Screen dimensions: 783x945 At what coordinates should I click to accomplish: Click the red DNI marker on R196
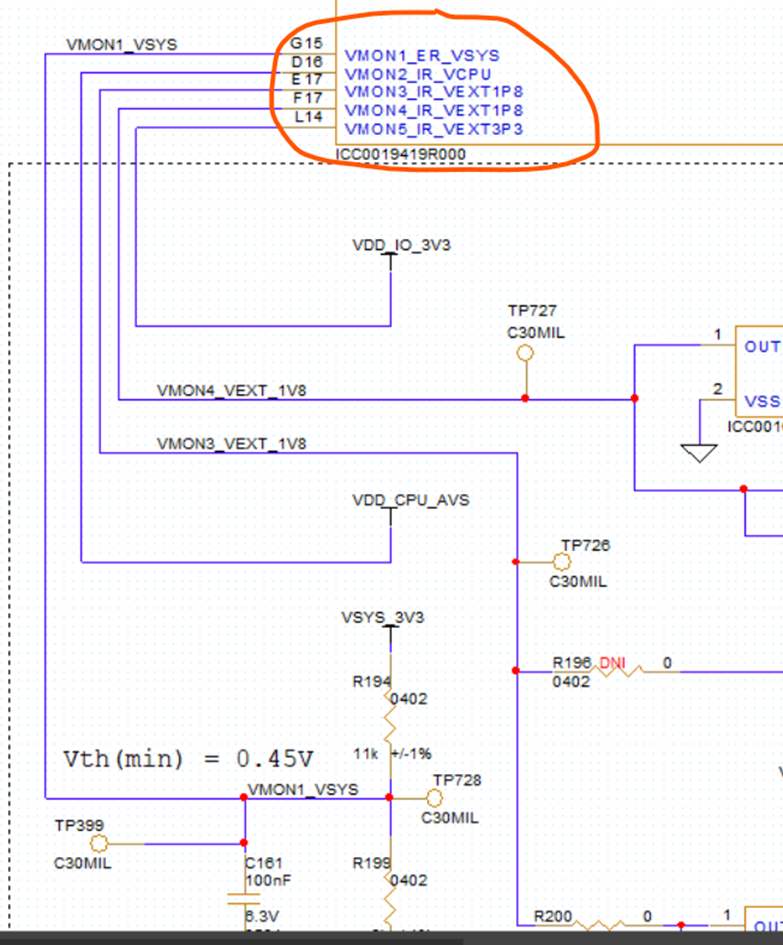pyautogui.click(x=612, y=663)
